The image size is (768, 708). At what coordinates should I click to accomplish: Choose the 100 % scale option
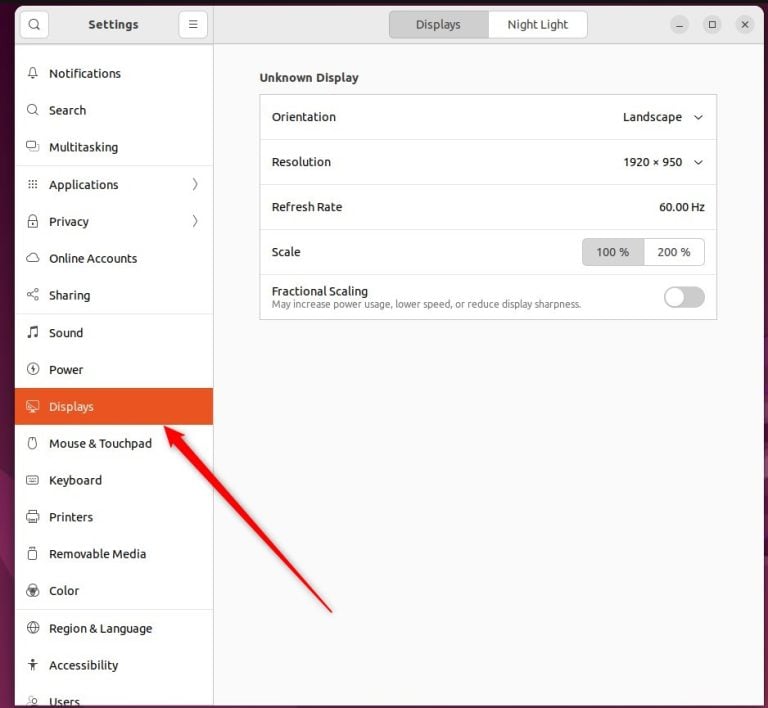coord(613,252)
